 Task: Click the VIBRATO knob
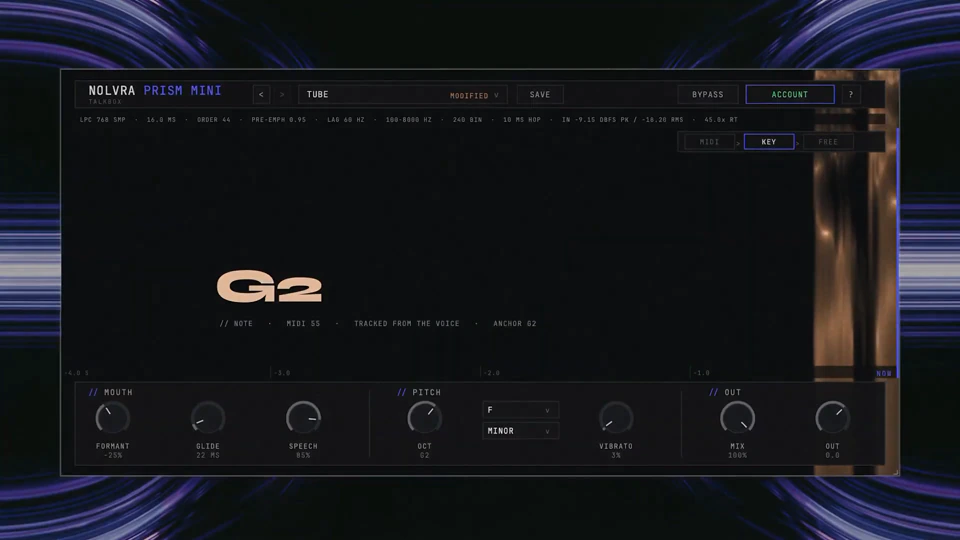pyautogui.click(x=616, y=418)
